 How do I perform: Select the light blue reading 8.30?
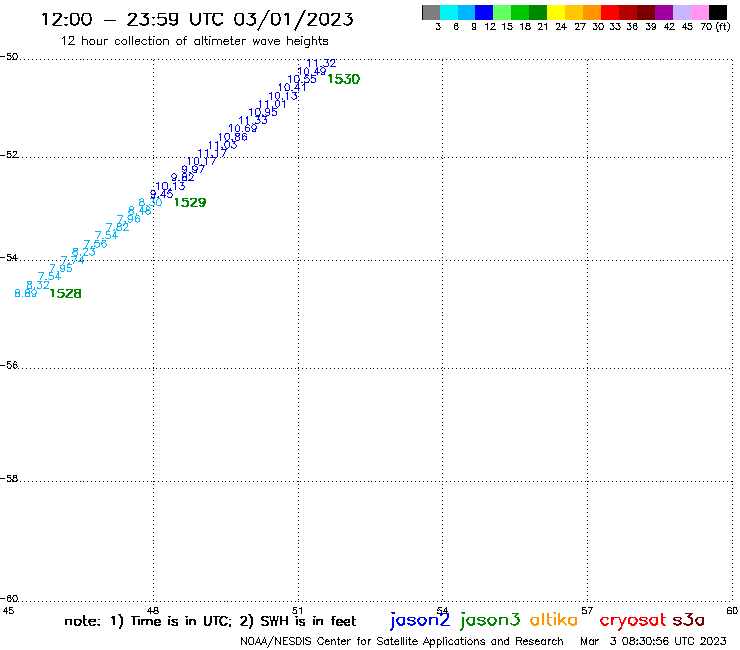tap(151, 203)
